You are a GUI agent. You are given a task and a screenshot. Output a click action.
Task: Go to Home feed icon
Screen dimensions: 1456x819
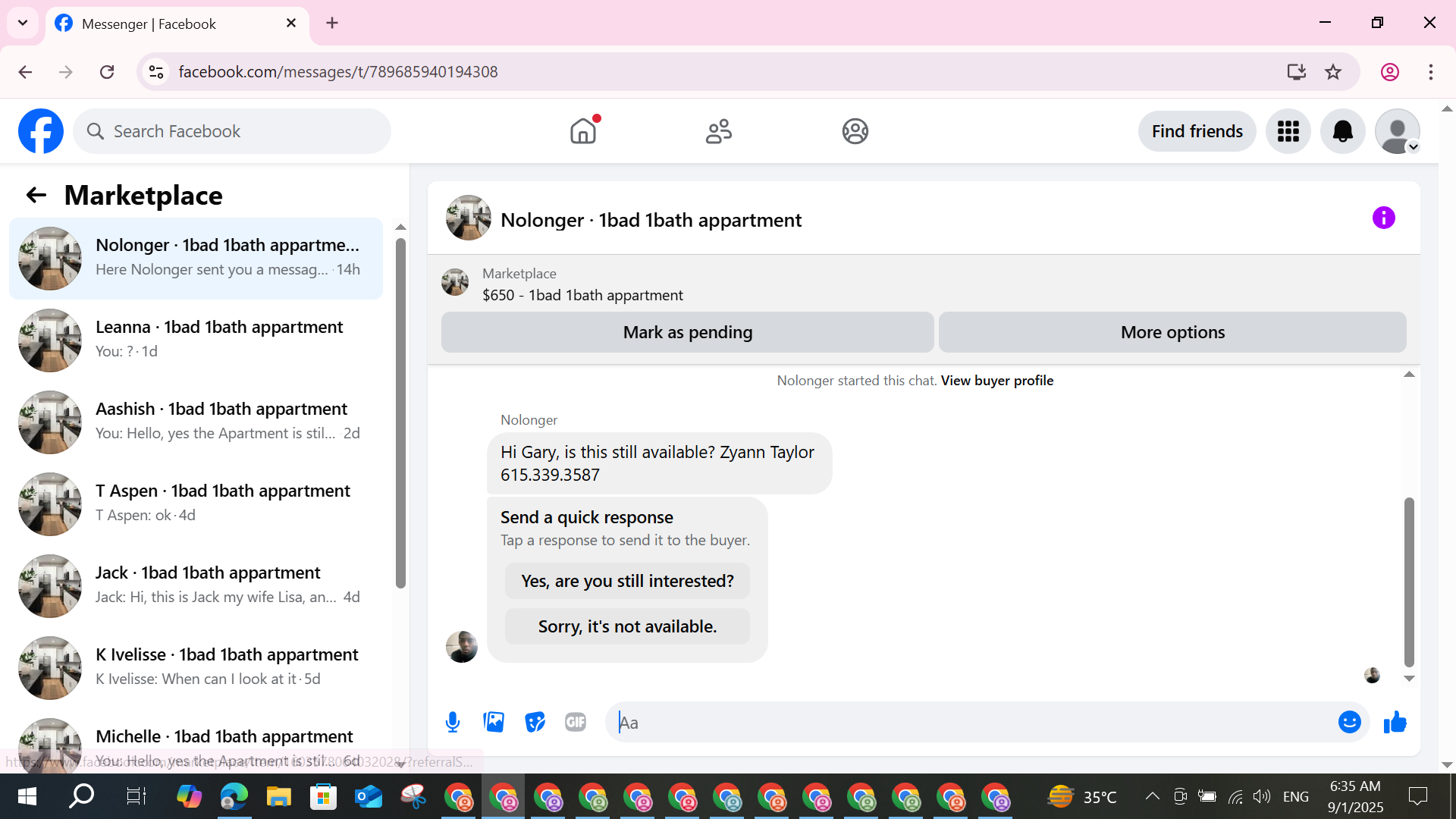(583, 131)
